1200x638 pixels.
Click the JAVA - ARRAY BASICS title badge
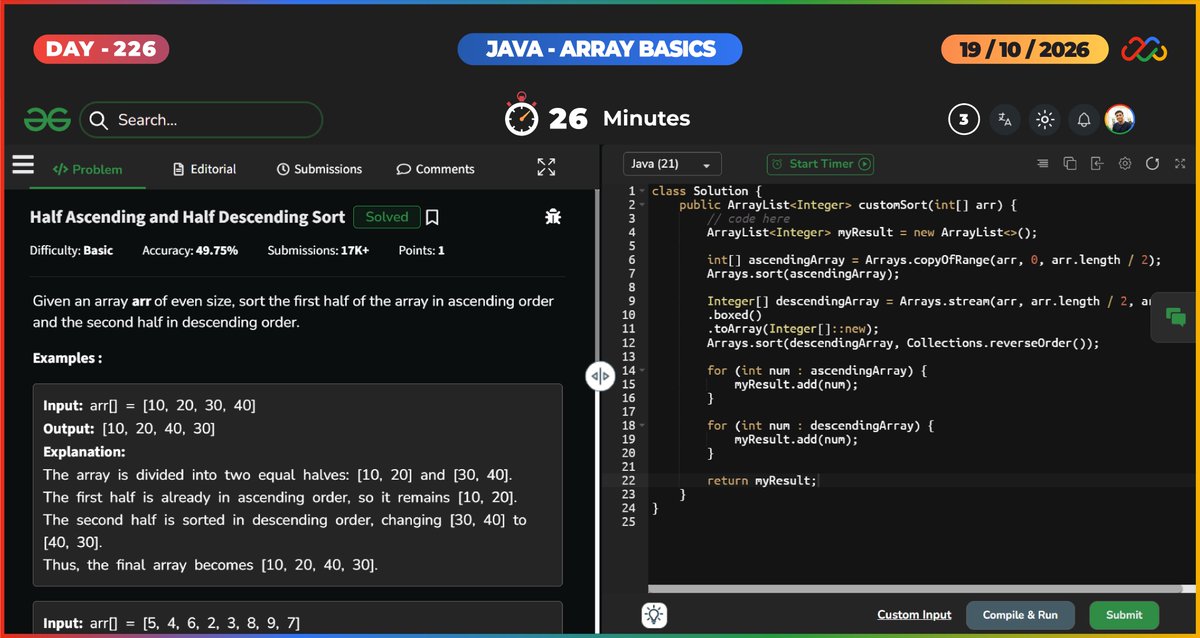pos(600,49)
